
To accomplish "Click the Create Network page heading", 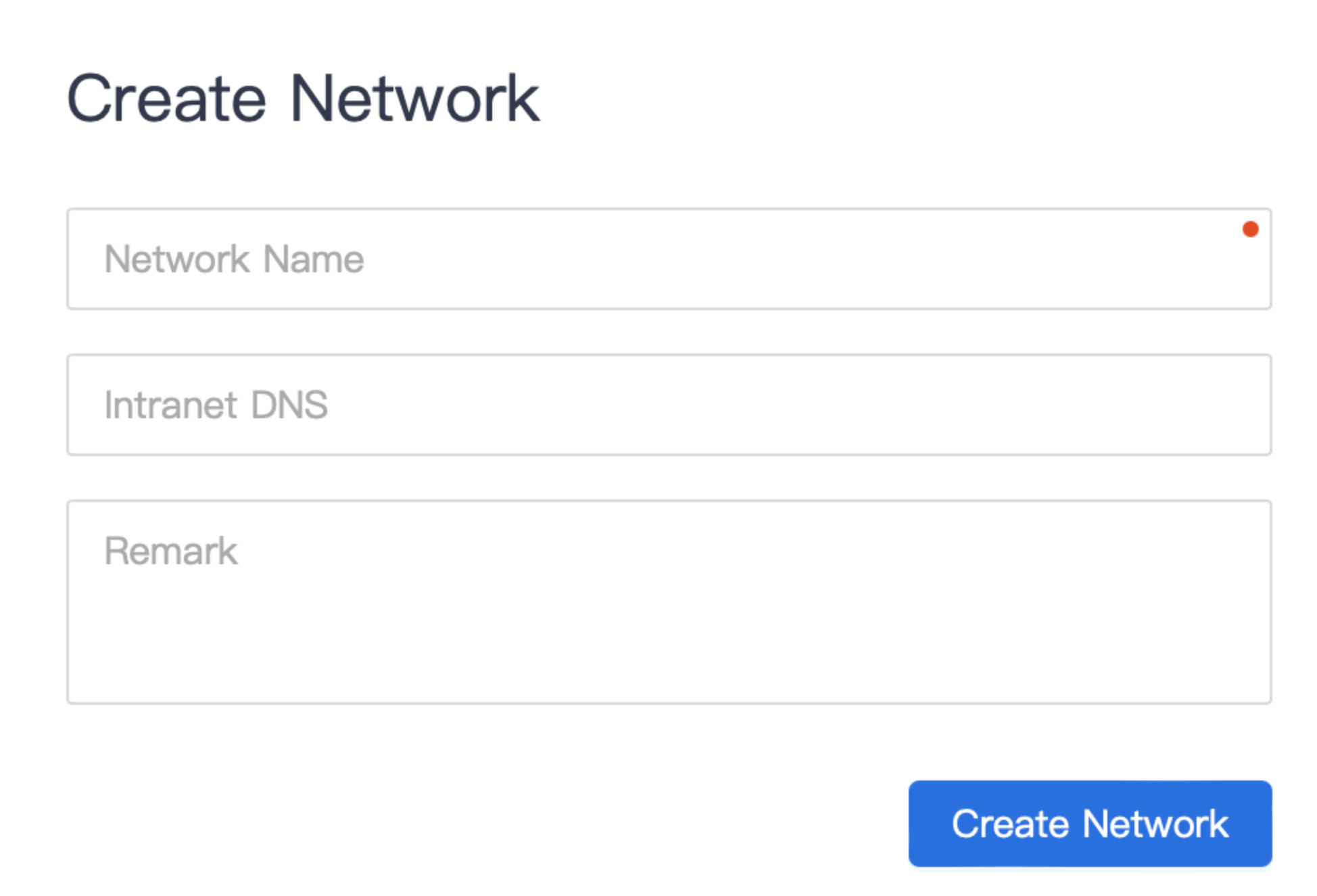I will (303, 99).
